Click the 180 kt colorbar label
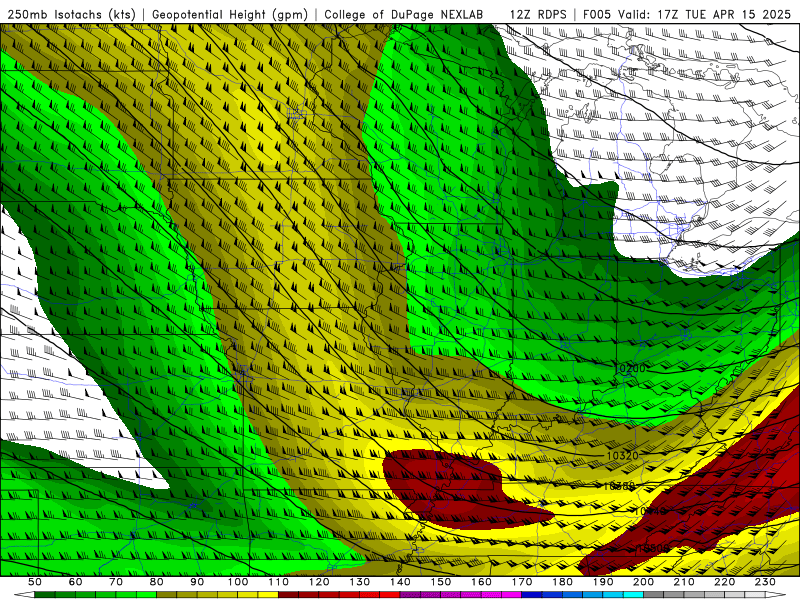The image size is (800, 600). pyautogui.click(x=562, y=582)
